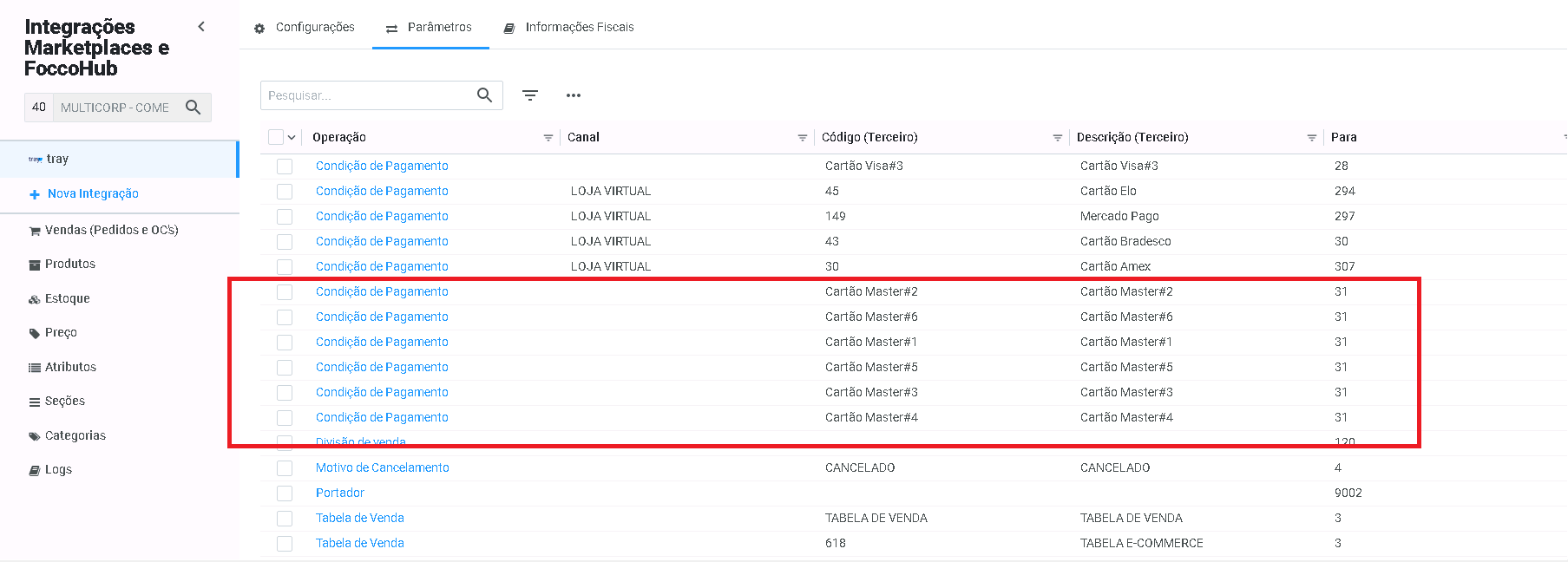Sort by the Para column header
The height and width of the screenshot is (562, 1568).
coord(1343,137)
